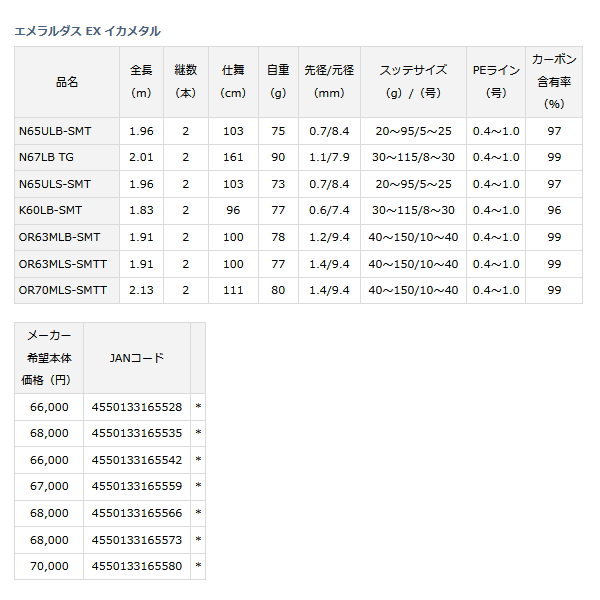Select closed length 111 for OR70MLS-SMTT
This screenshot has height=600, width=600.
(x=233, y=290)
